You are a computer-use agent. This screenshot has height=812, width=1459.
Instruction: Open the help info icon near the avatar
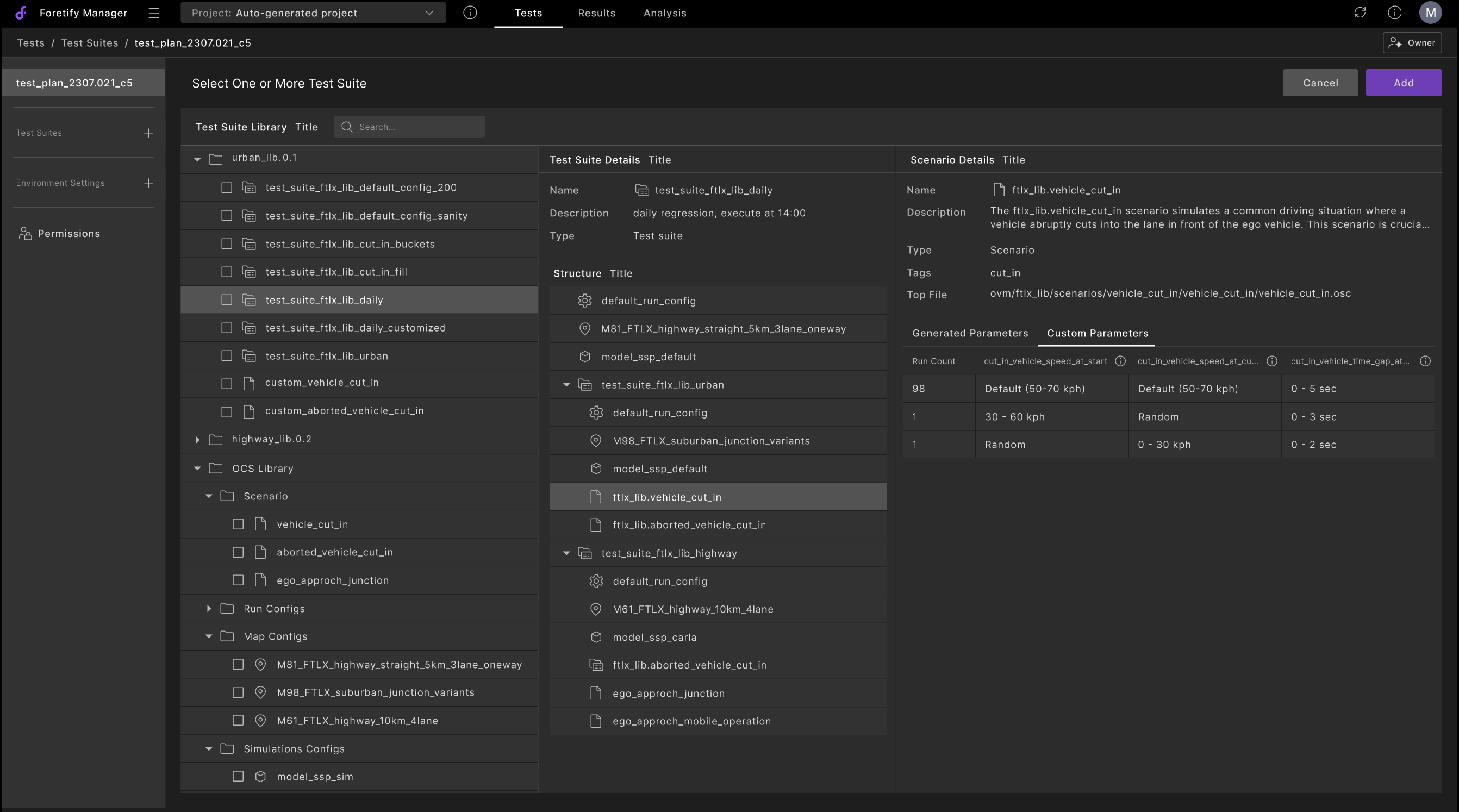click(x=1394, y=13)
